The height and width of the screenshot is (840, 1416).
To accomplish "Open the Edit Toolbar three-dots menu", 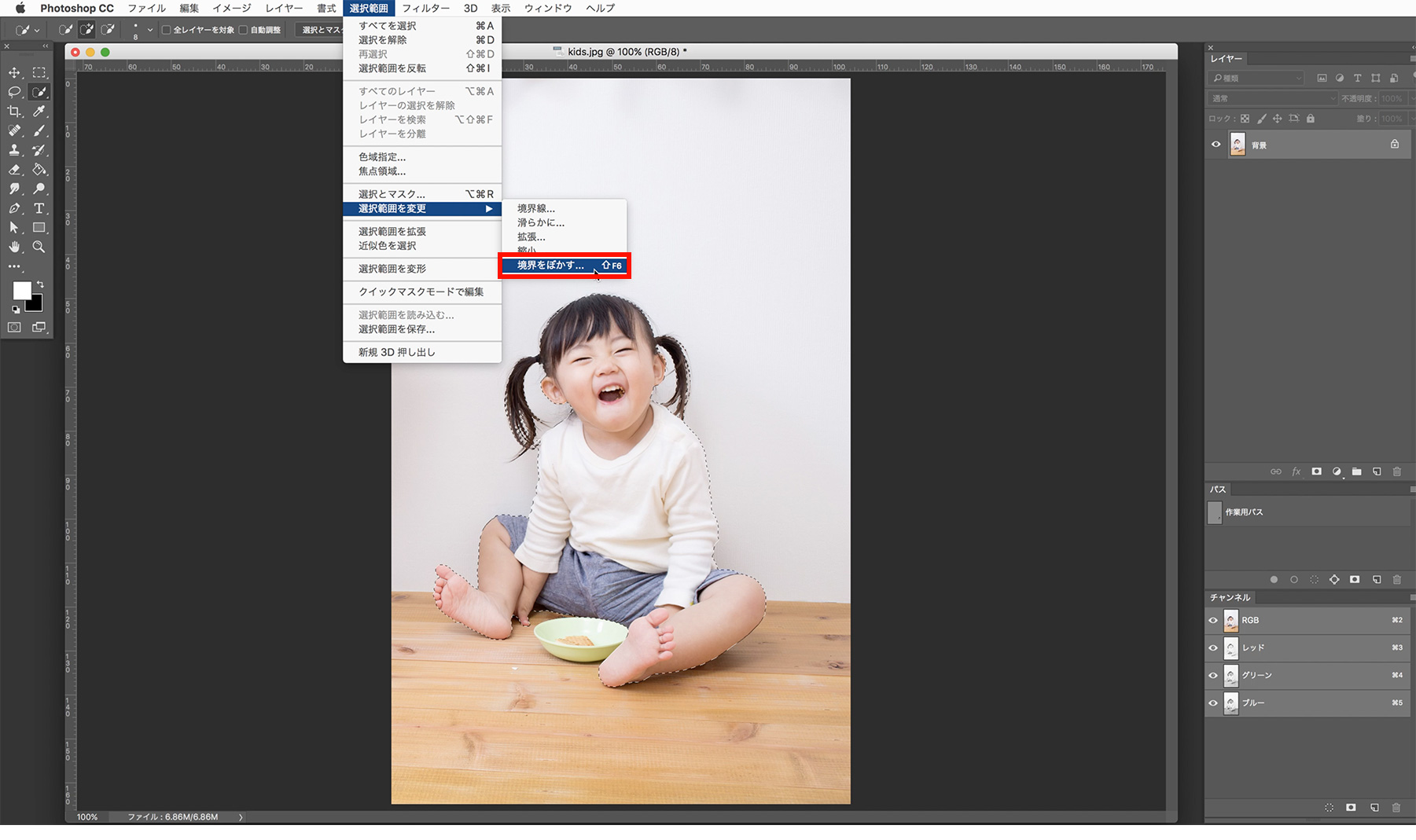I will tap(14, 266).
